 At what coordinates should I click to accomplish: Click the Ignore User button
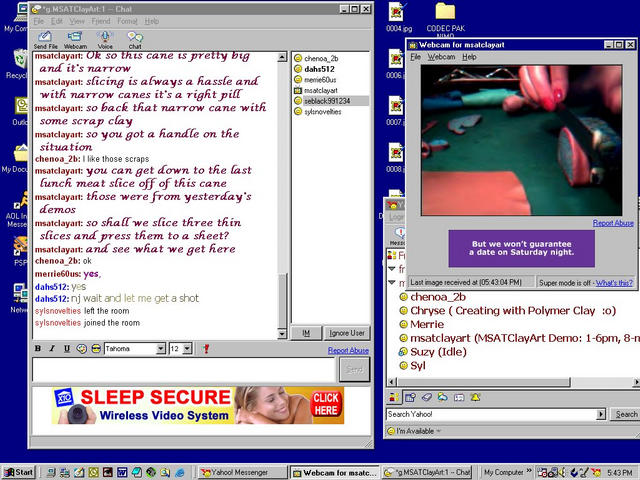347,333
